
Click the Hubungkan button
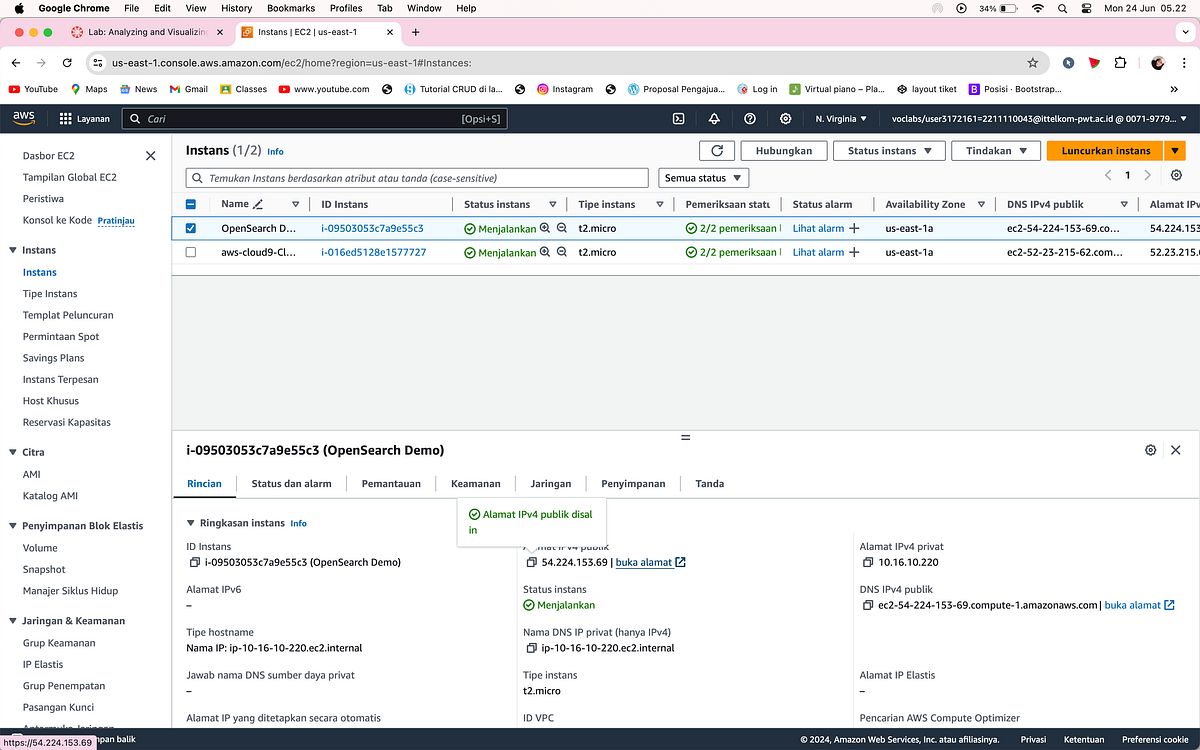tap(782, 150)
